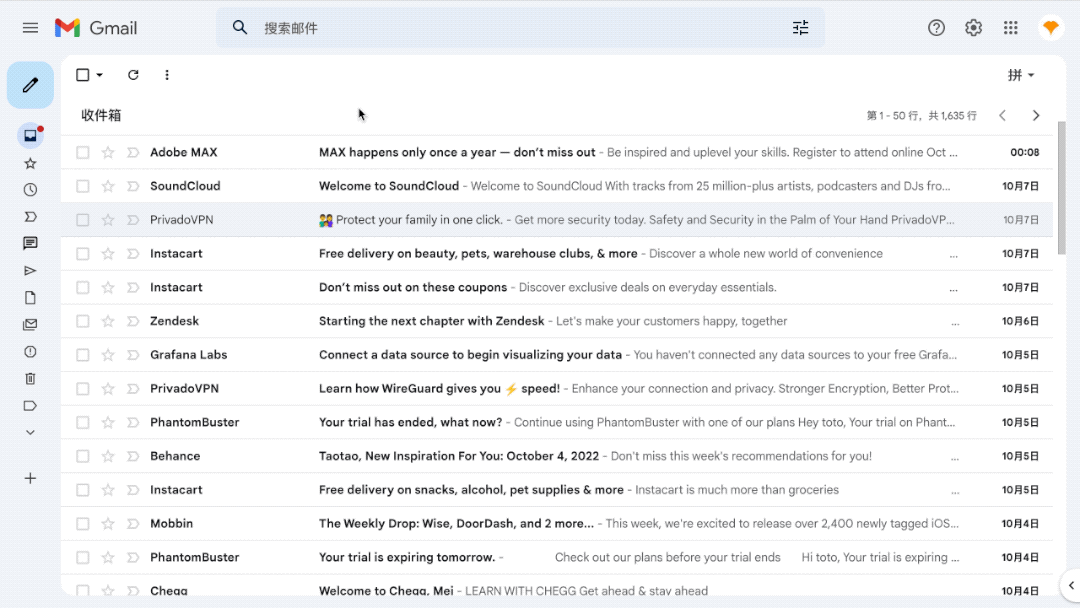Viewport: 1080px width, 608px height.
Task: Open the Inbox sidebar icon
Action: [30, 136]
